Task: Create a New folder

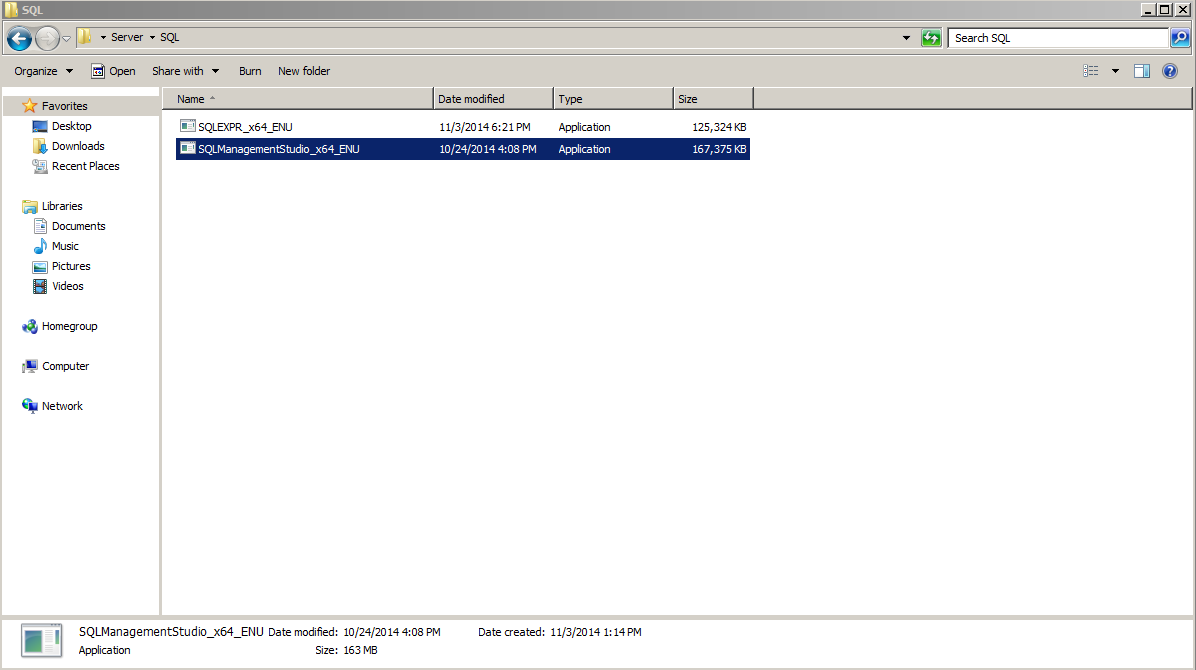Action: click(x=304, y=71)
